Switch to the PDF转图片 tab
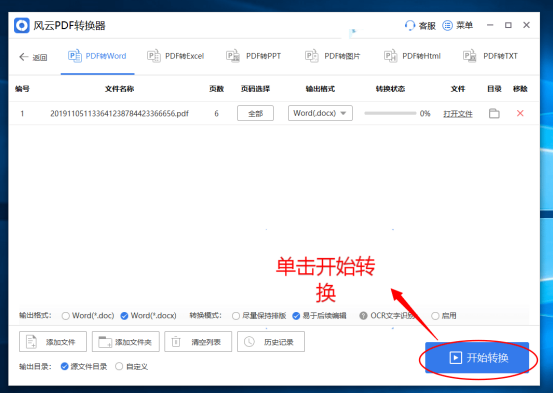 tap(332, 56)
